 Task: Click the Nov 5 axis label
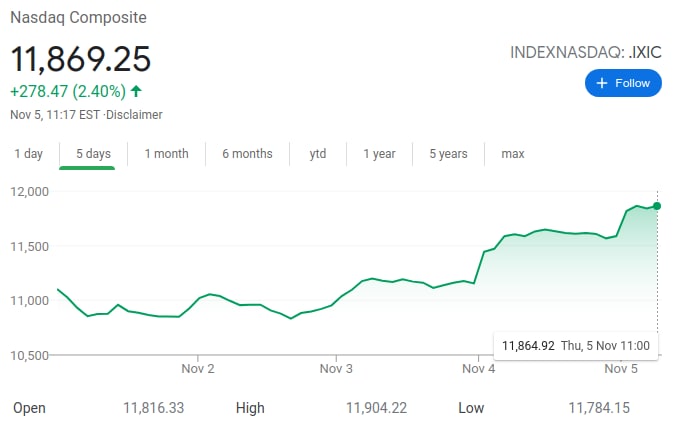(621, 369)
